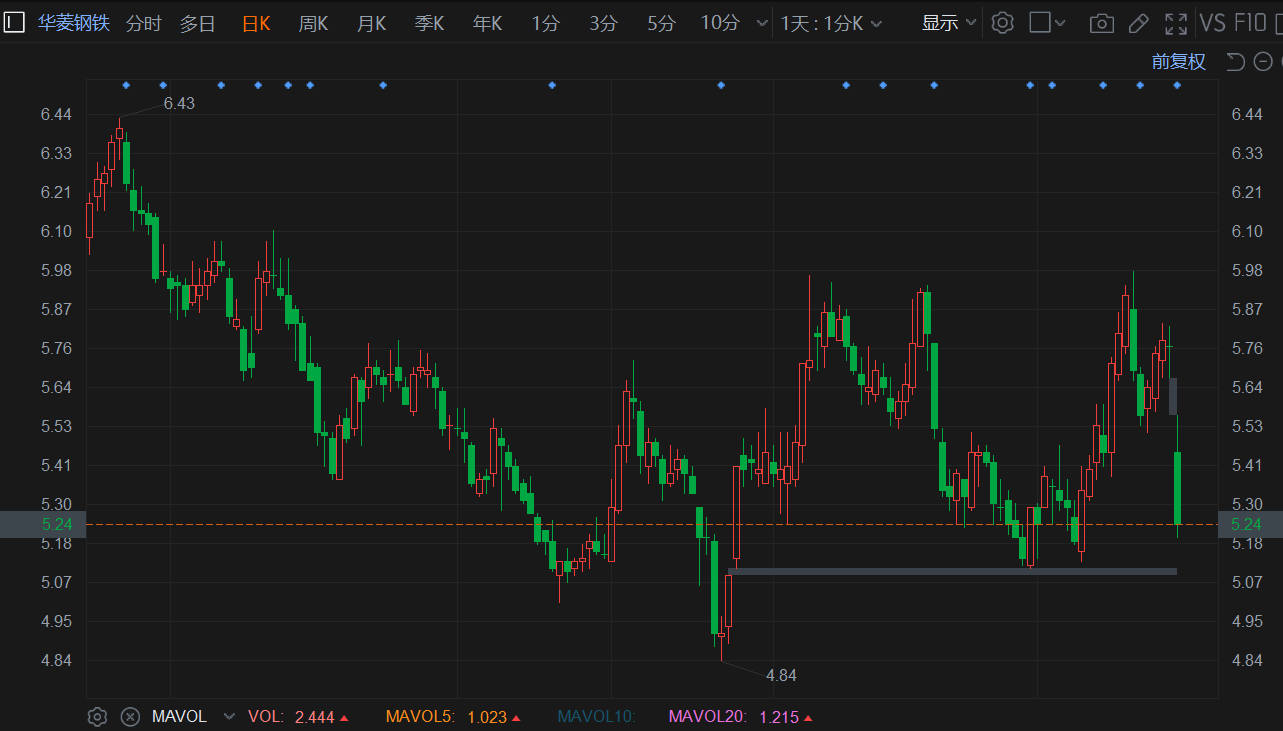The image size is (1283, 731).
Task: Remove MAVOL indicator with the X icon
Action: (130, 716)
